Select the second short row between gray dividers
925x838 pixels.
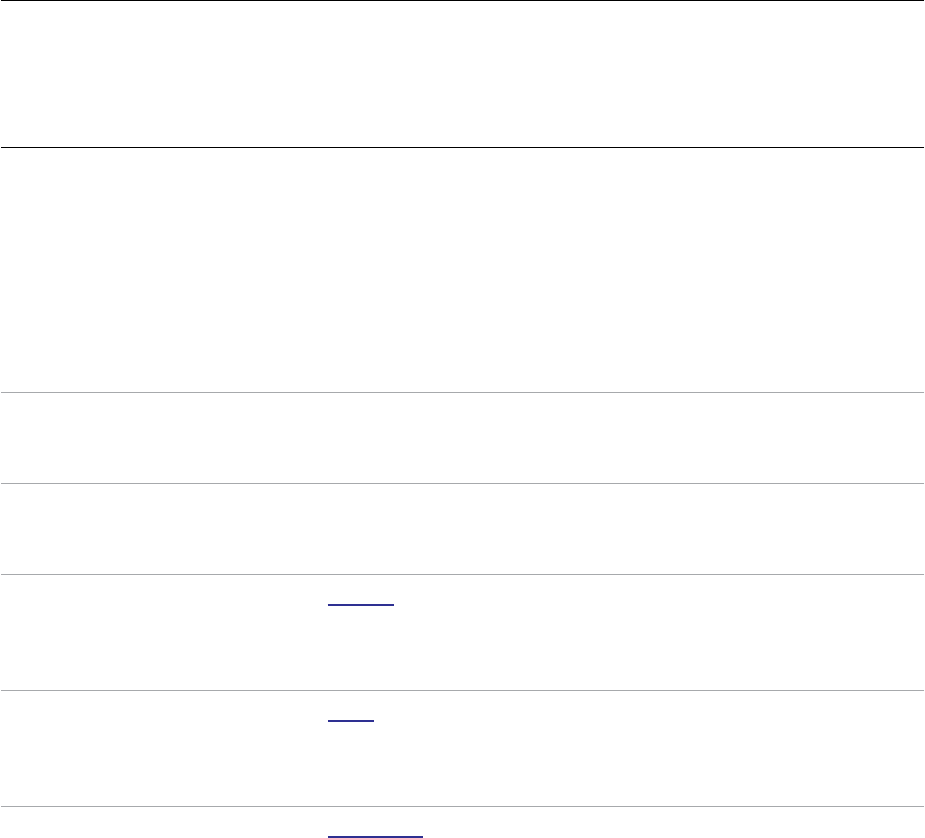[462, 528]
